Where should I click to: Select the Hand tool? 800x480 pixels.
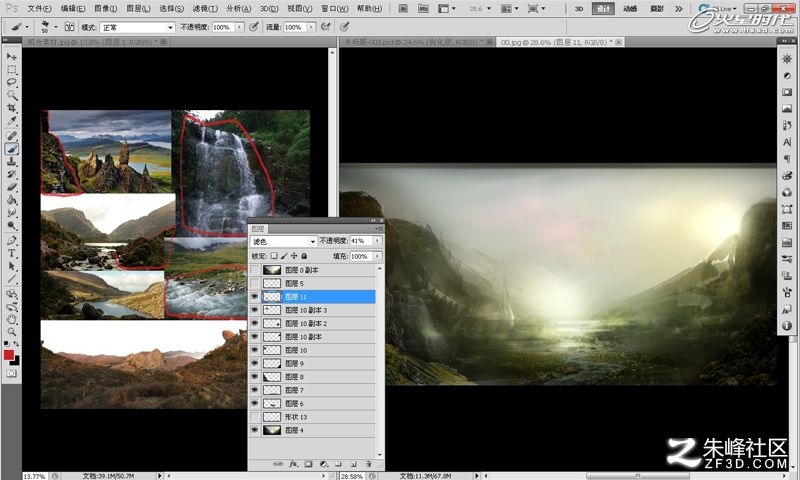[12, 319]
